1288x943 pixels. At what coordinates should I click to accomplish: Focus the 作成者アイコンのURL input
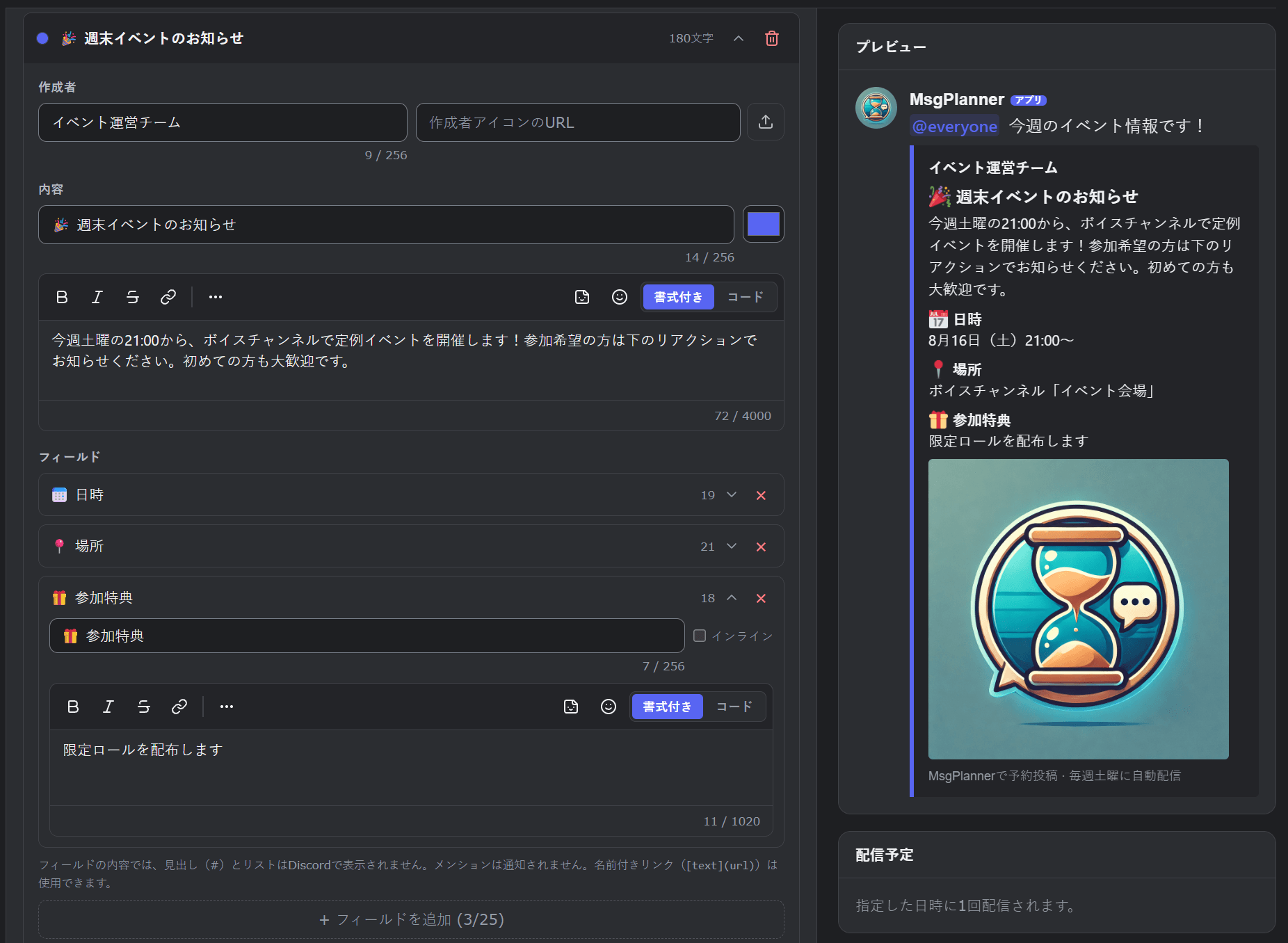pos(578,122)
